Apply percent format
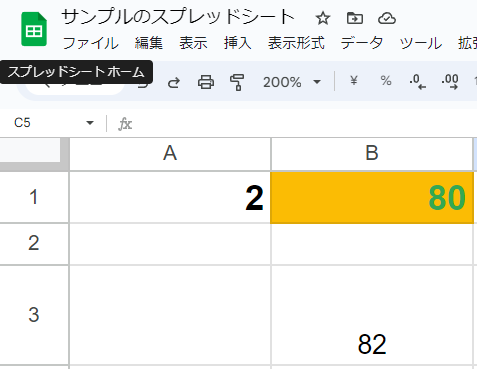This screenshot has width=477, height=369. pyautogui.click(x=386, y=81)
